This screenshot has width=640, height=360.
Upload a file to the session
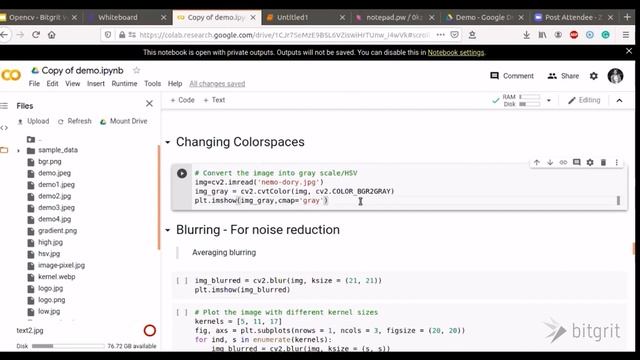tap(33, 121)
